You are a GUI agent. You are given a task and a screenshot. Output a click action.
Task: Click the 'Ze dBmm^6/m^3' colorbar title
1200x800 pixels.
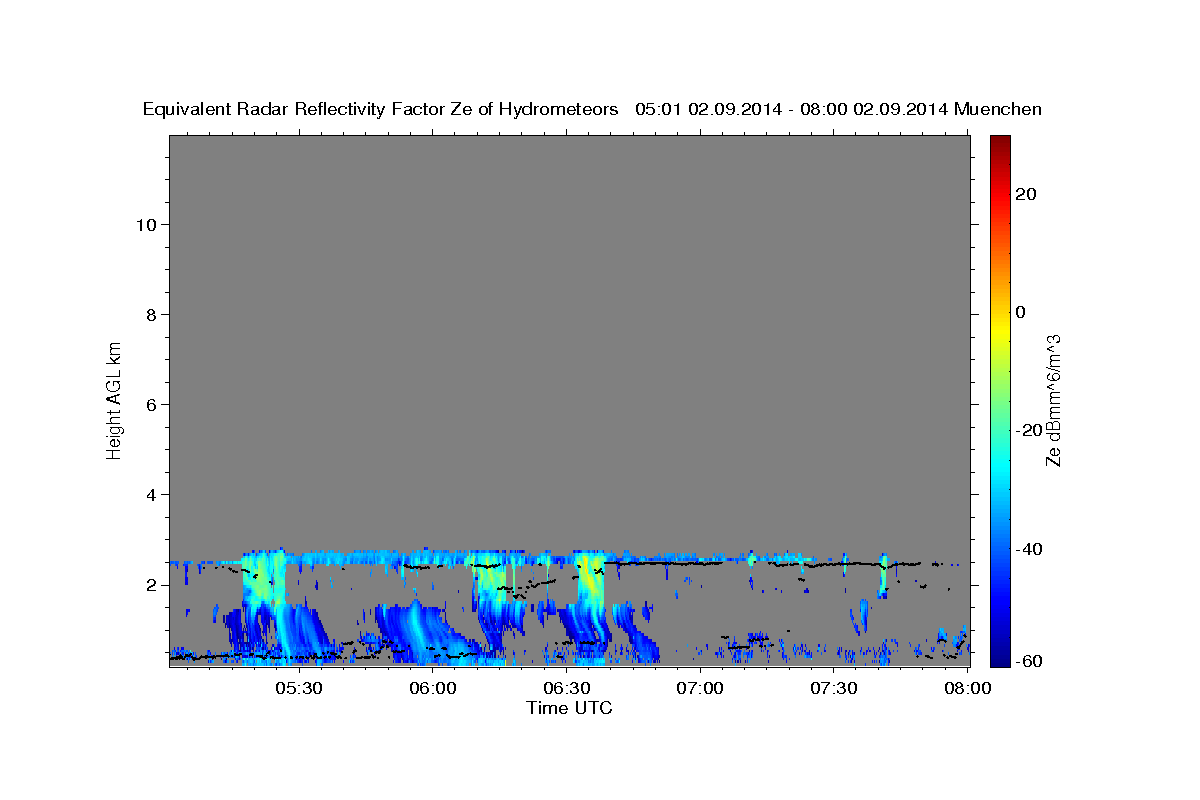1052,400
